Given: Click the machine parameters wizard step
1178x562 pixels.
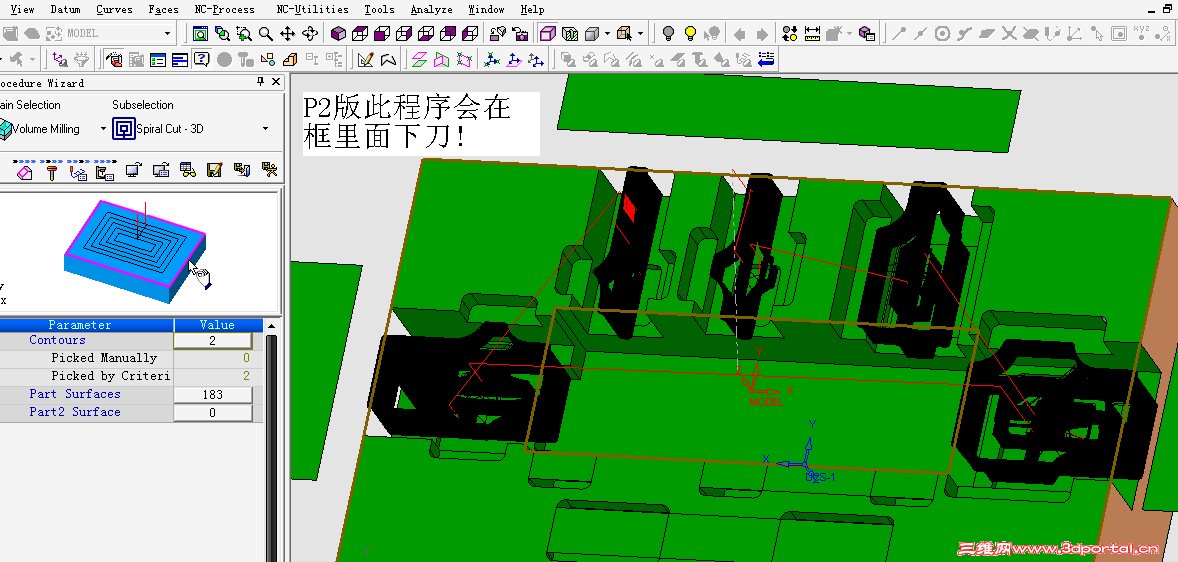Looking at the screenshot, I should pos(105,171).
